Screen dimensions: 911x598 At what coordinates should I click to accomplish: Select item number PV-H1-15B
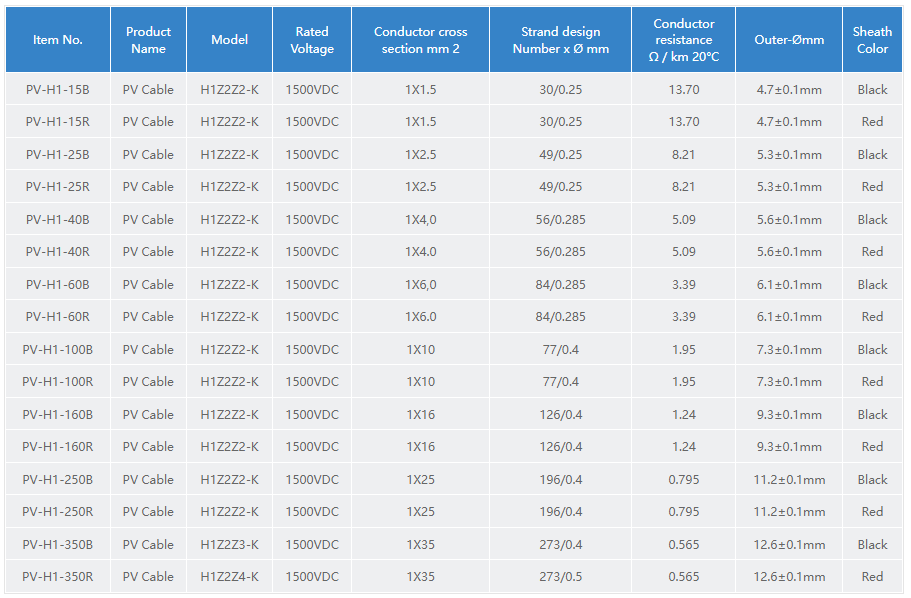[x=58, y=90]
